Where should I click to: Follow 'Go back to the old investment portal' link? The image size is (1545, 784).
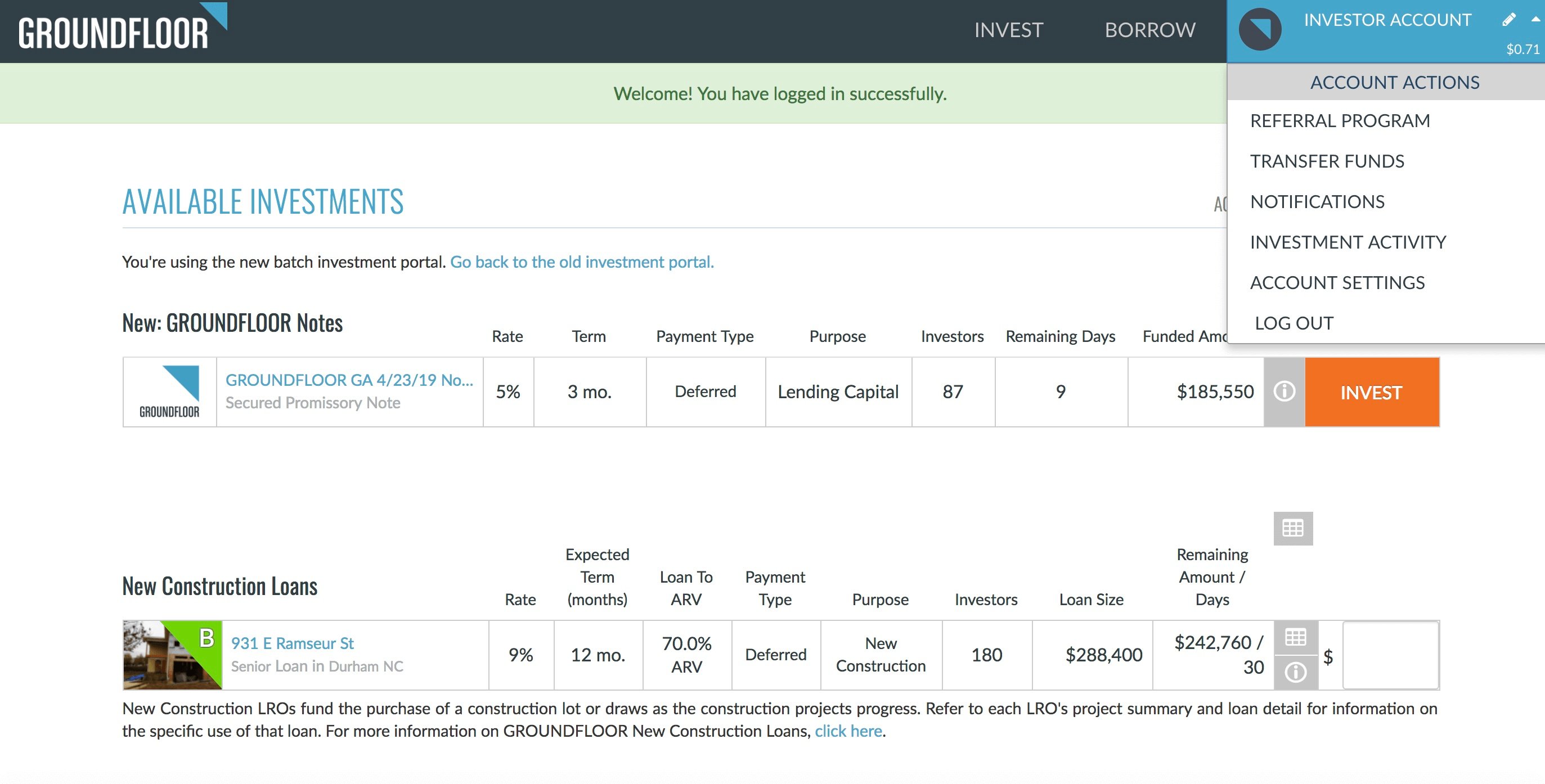click(582, 262)
